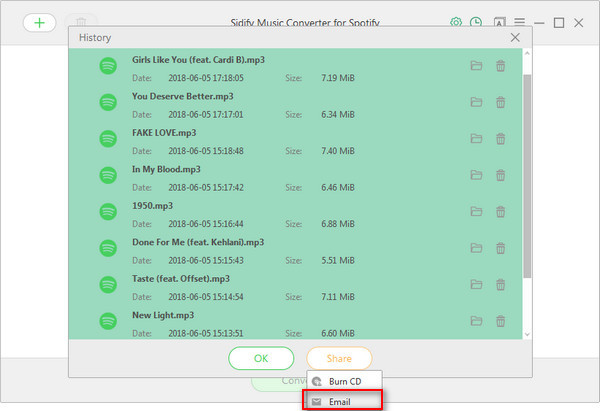Open folder for 1950.mp3

point(476,212)
